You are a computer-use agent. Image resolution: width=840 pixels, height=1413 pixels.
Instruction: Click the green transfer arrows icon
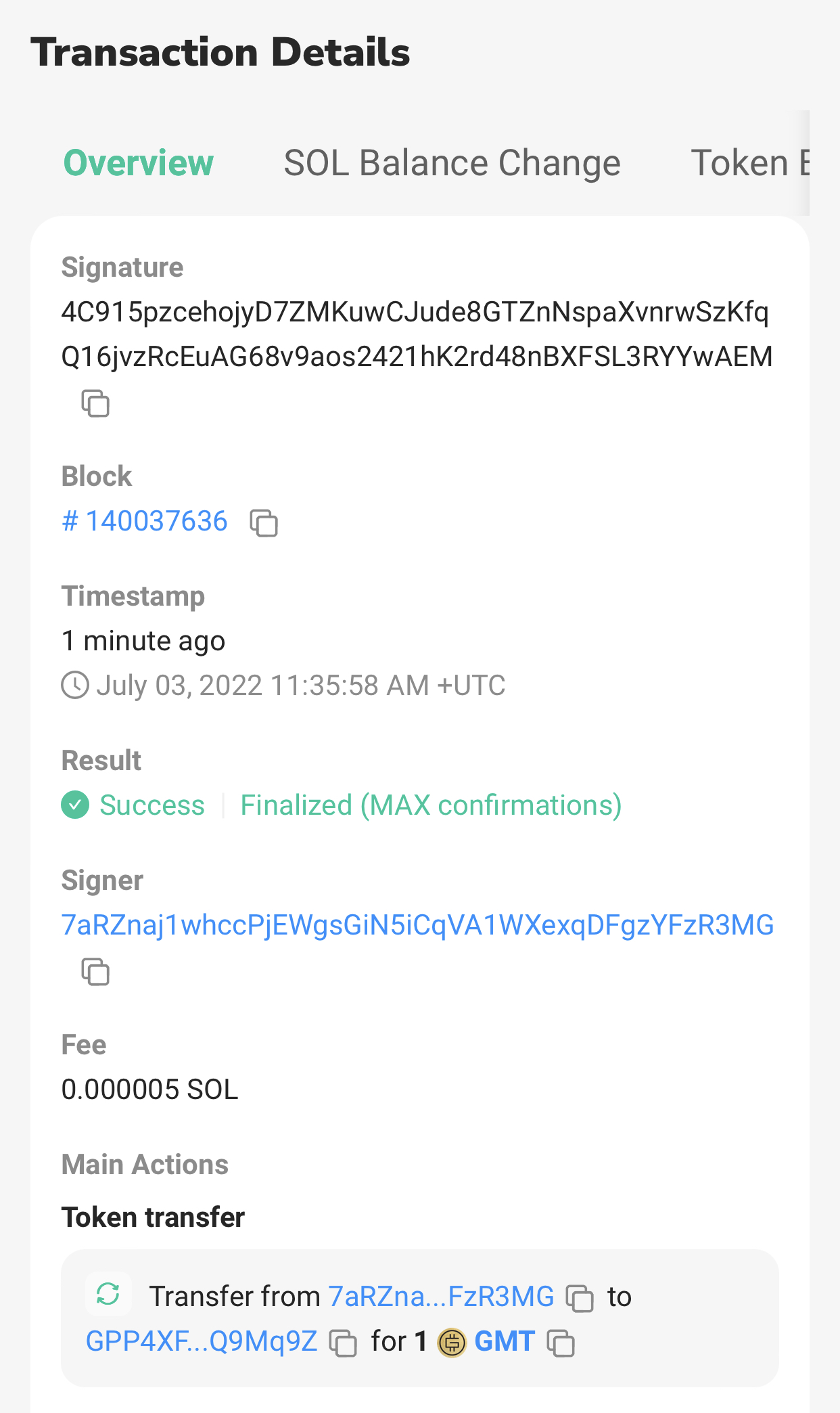pos(108,1295)
